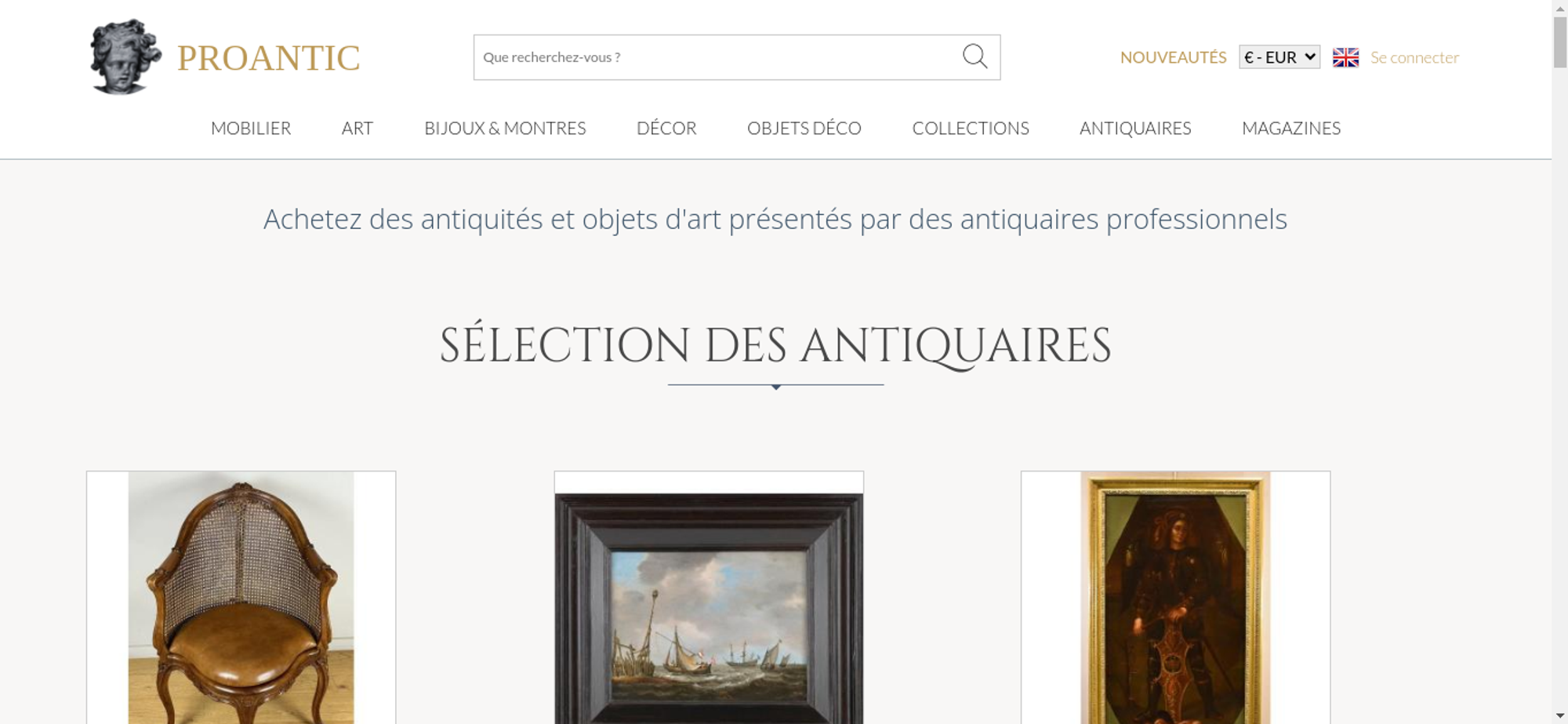The image size is (1568, 724).
Task: Click the scrollbar down arrow
Action: 1560,715
